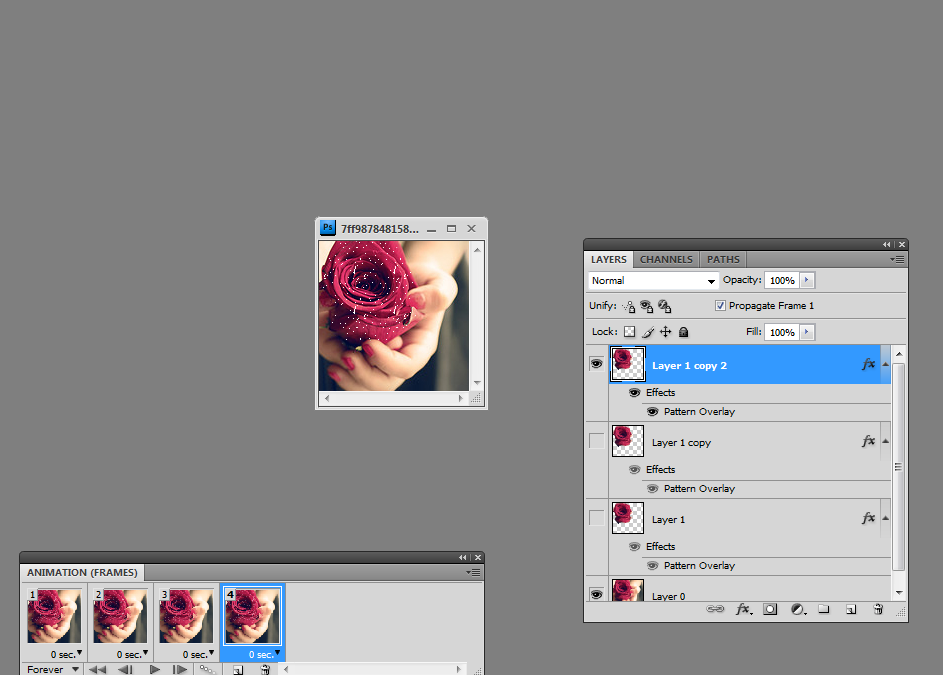The image size is (943, 675).
Task: Show the Layer 1 copy layer
Action: pyautogui.click(x=597, y=441)
